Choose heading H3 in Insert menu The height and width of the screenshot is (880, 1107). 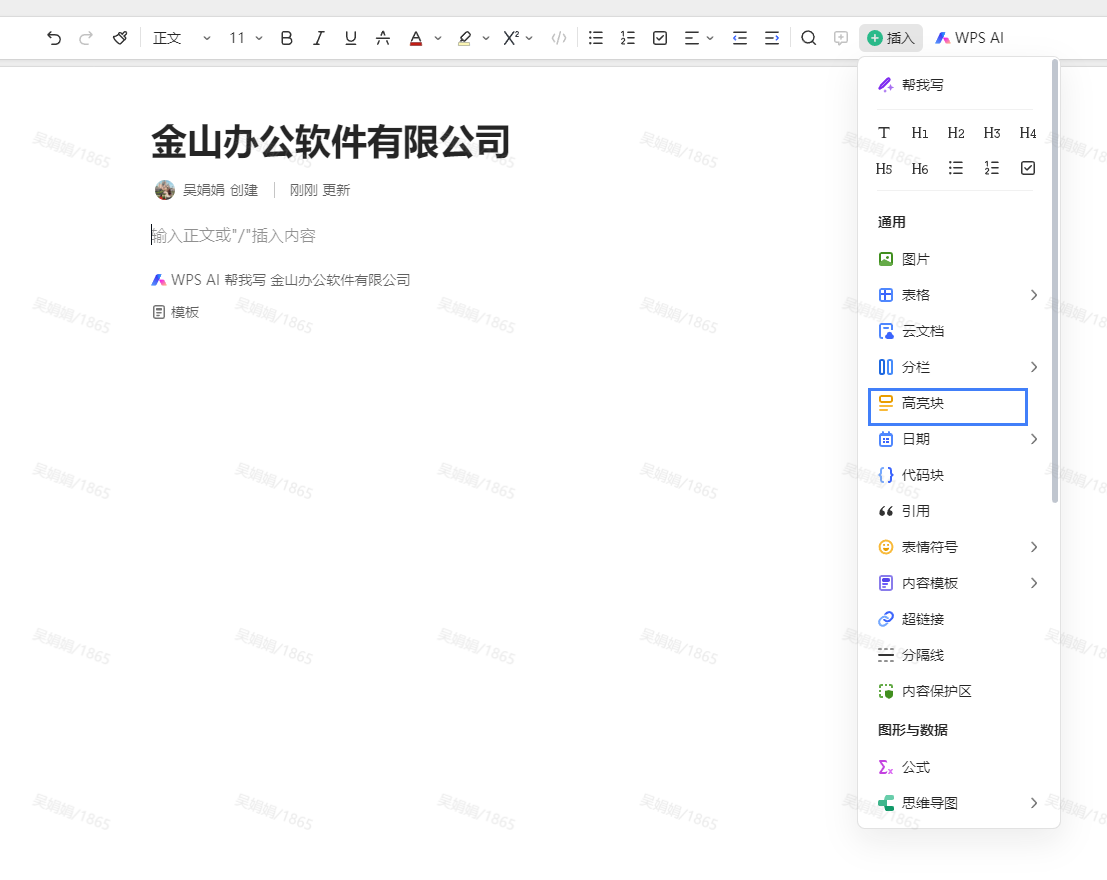pyautogui.click(x=992, y=133)
